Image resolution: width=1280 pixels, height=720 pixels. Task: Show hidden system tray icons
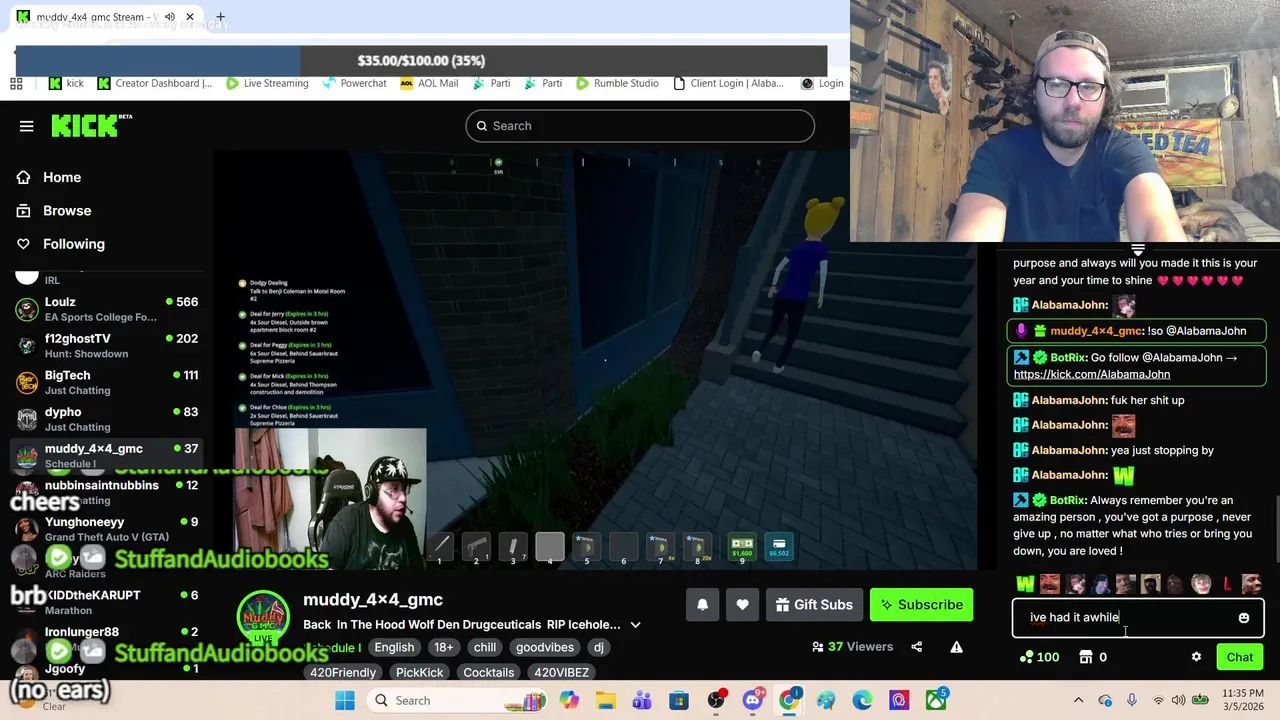(1078, 700)
